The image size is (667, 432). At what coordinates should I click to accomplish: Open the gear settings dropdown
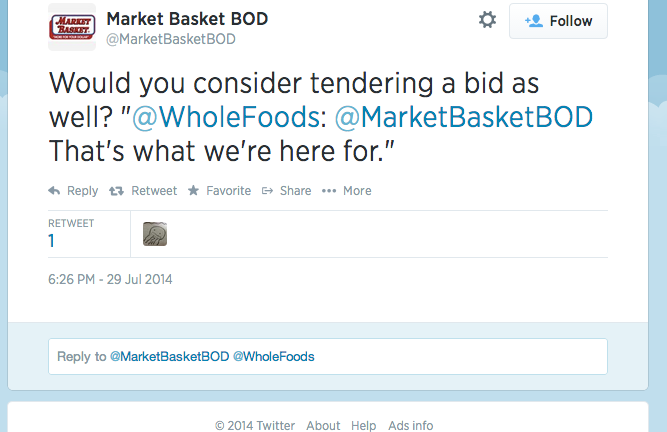pyautogui.click(x=487, y=20)
